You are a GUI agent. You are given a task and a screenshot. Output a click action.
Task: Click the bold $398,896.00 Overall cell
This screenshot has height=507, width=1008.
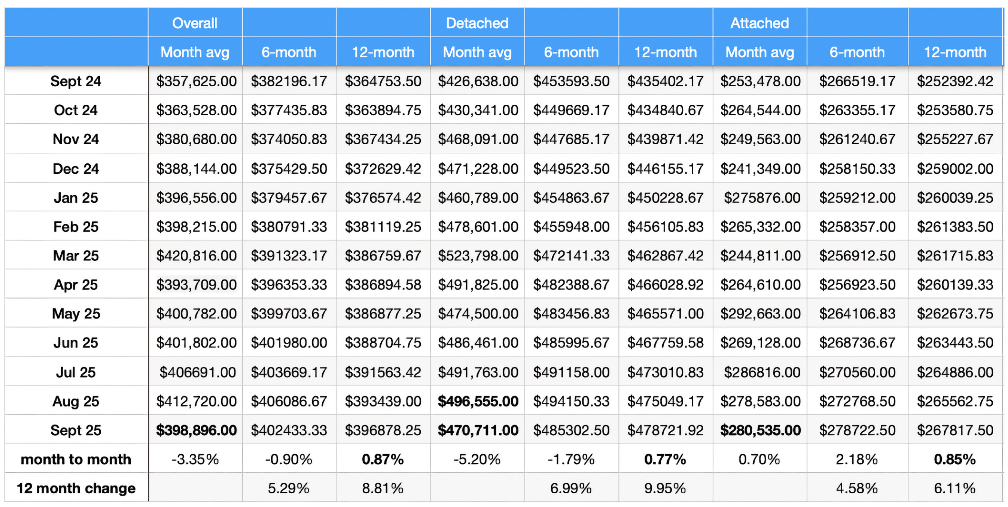(x=196, y=431)
